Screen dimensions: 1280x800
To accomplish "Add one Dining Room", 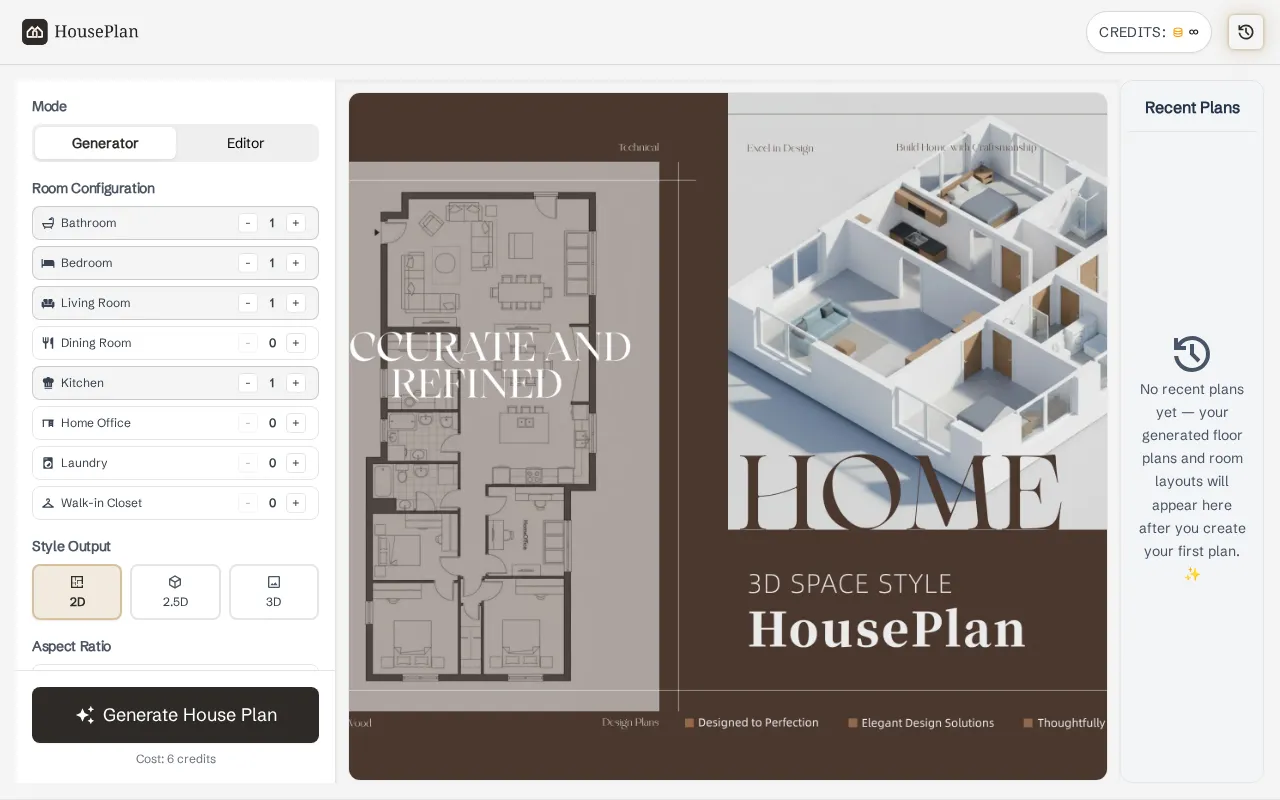I will coord(296,343).
